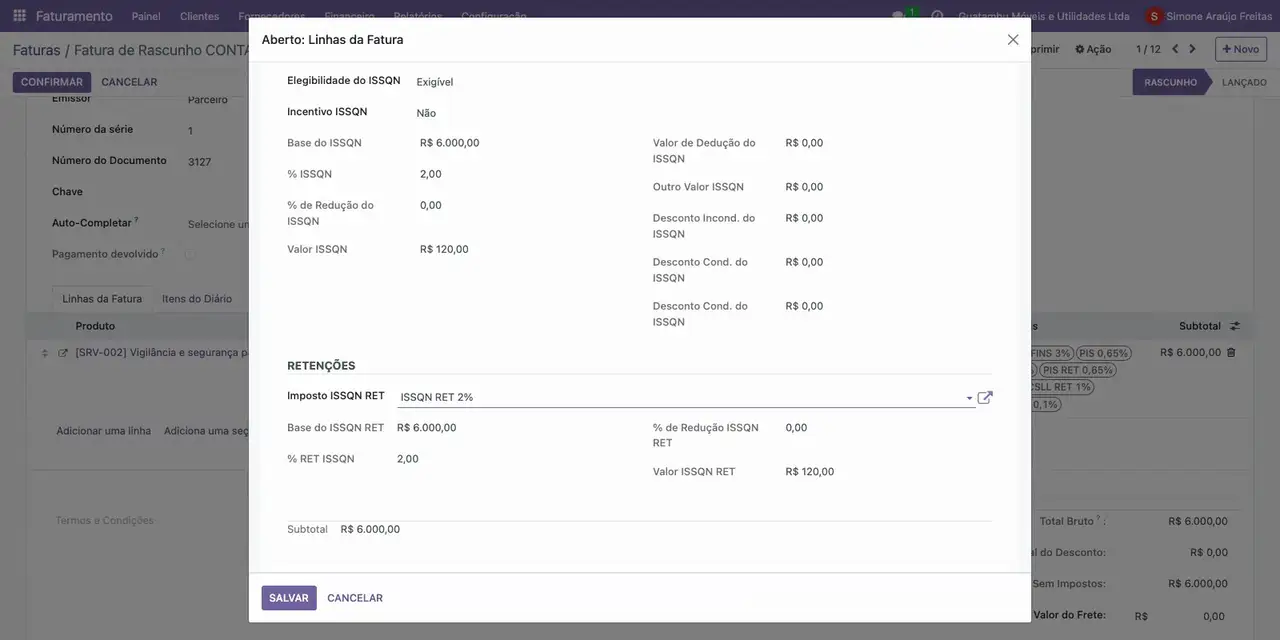The image size is (1280, 640).
Task: Open external link for Imposto ISSQN RET
Action: [x=985, y=397]
